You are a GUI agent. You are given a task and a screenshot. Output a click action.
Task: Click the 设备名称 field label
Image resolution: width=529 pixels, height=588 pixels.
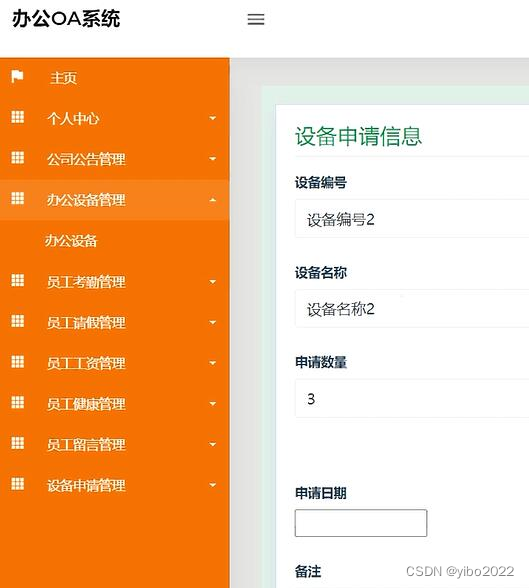click(x=321, y=273)
